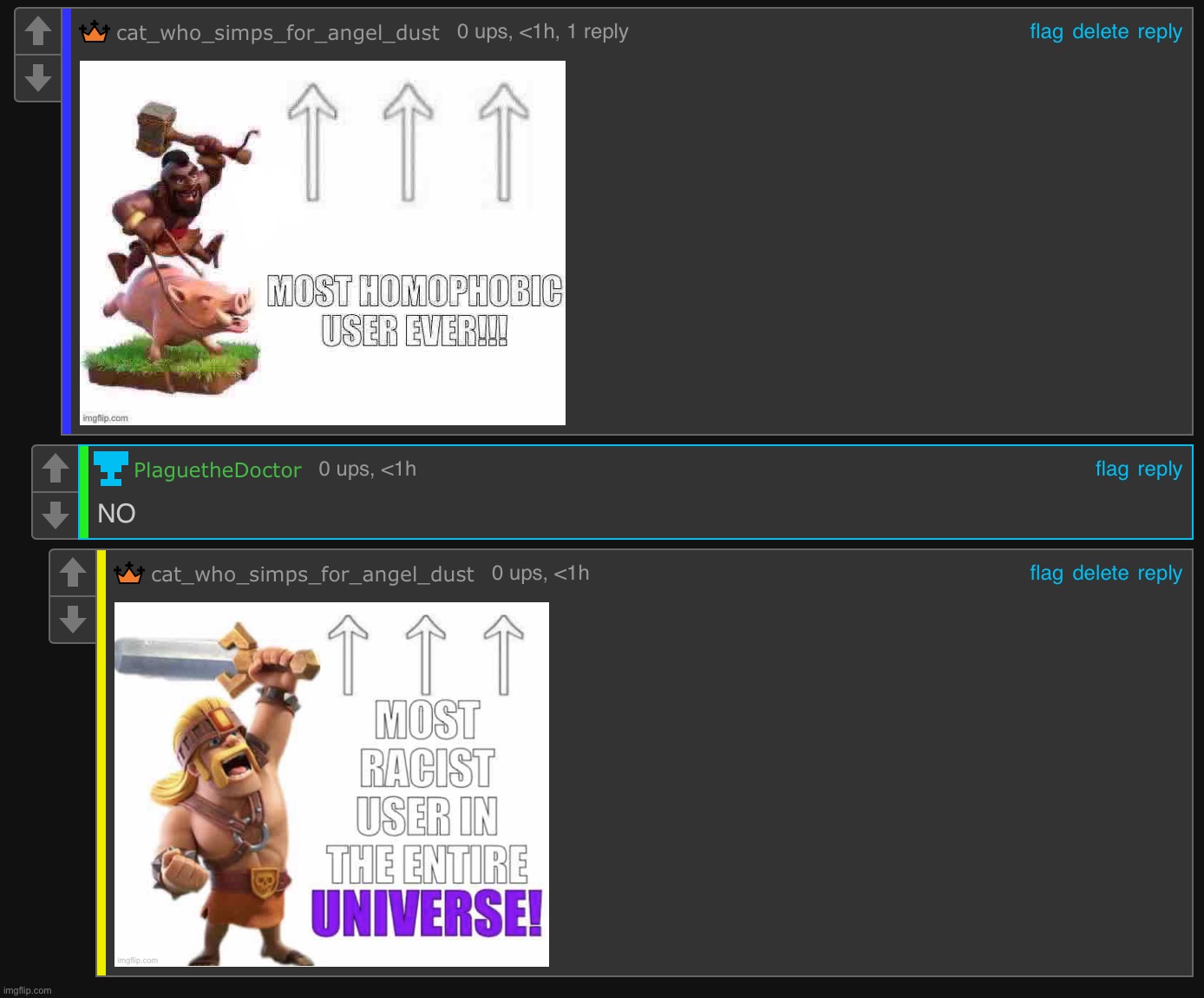This screenshot has height=998, width=1204.
Task: Upvote PlaguetheDoctor's NO comment
Action: click(x=56, y=469)
